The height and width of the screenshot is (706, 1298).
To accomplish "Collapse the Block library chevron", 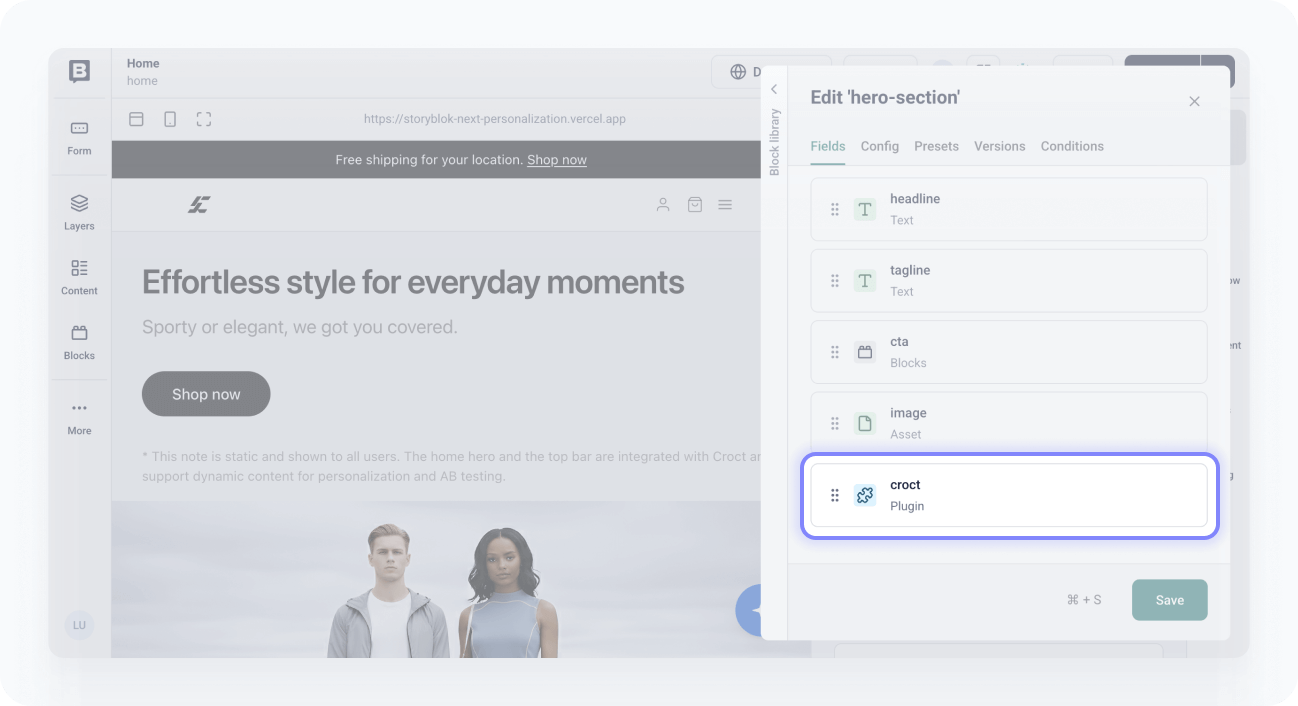I will pos(774,90).
